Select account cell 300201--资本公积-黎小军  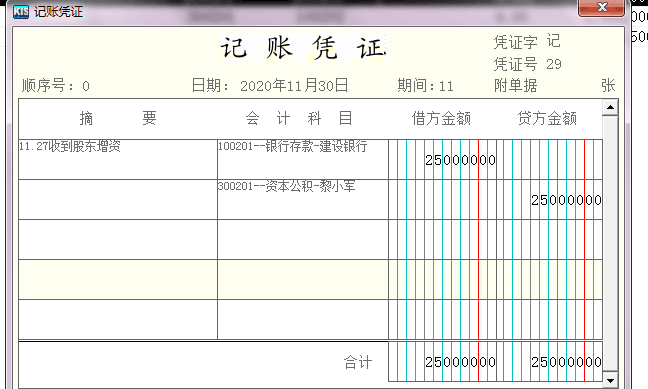303,200
